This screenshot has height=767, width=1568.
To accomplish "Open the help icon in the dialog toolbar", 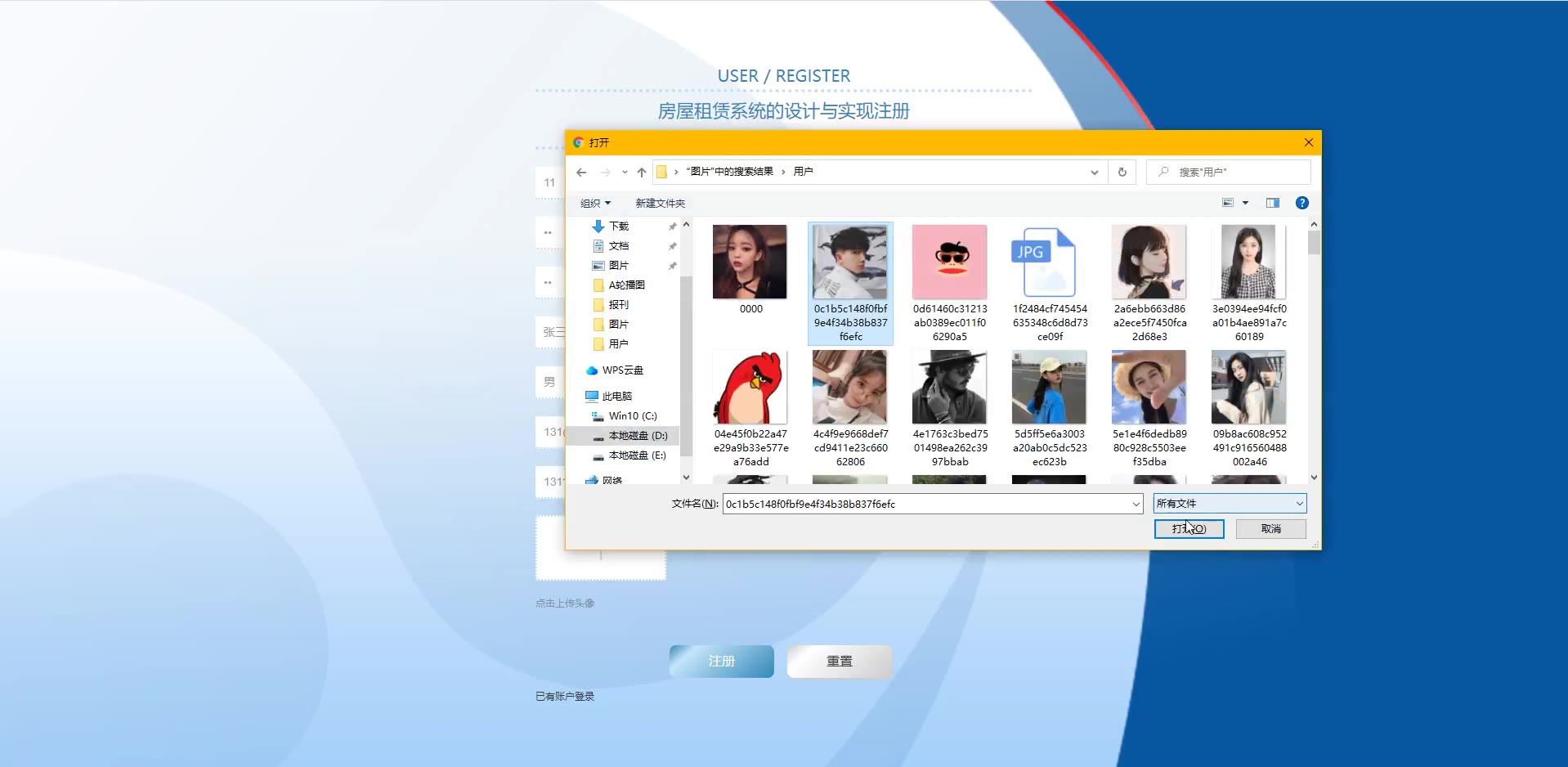I will [1302, 203].
